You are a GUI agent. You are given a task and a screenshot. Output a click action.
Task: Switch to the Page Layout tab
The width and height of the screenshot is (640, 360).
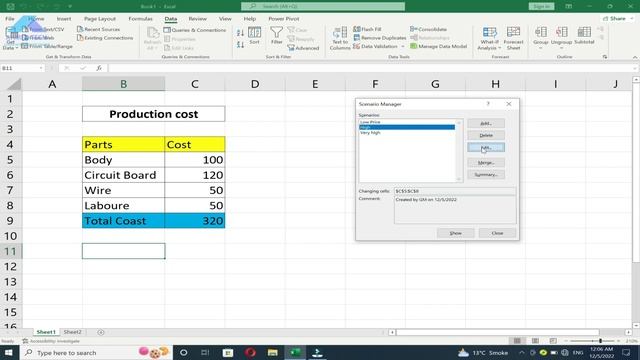click(x=100, y=19)
